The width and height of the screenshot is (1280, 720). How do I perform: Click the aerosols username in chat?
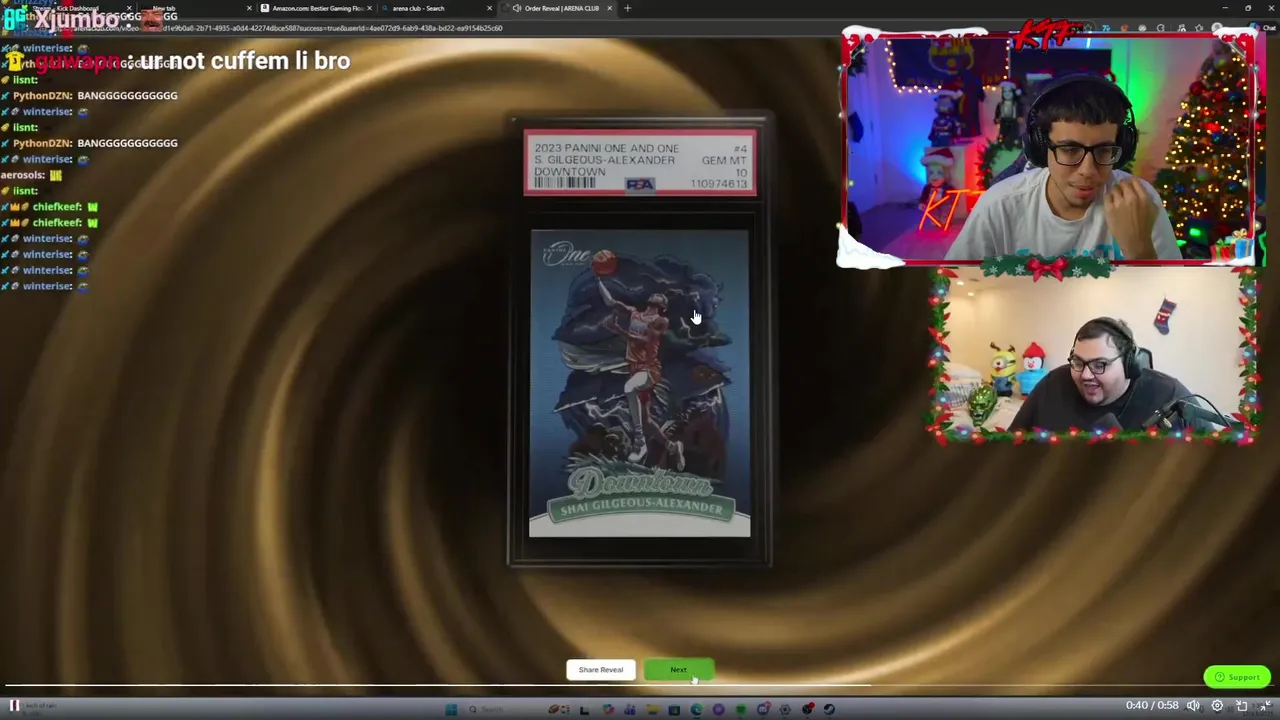[22, 175]
